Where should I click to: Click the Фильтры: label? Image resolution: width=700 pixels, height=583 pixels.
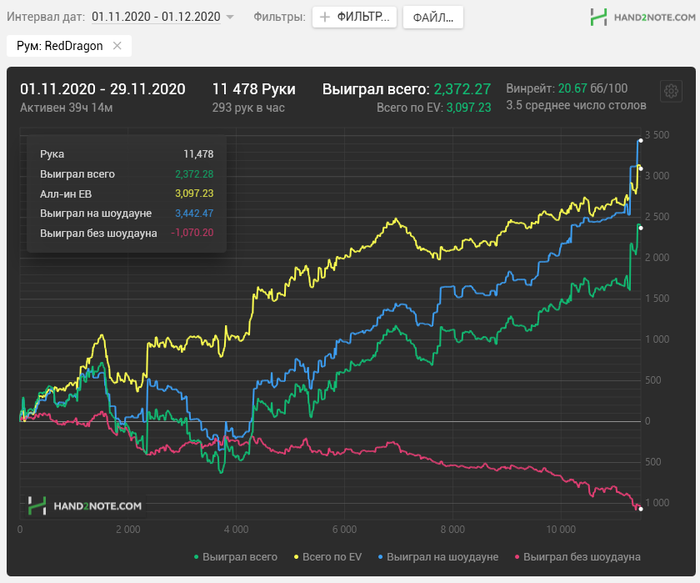279,17
